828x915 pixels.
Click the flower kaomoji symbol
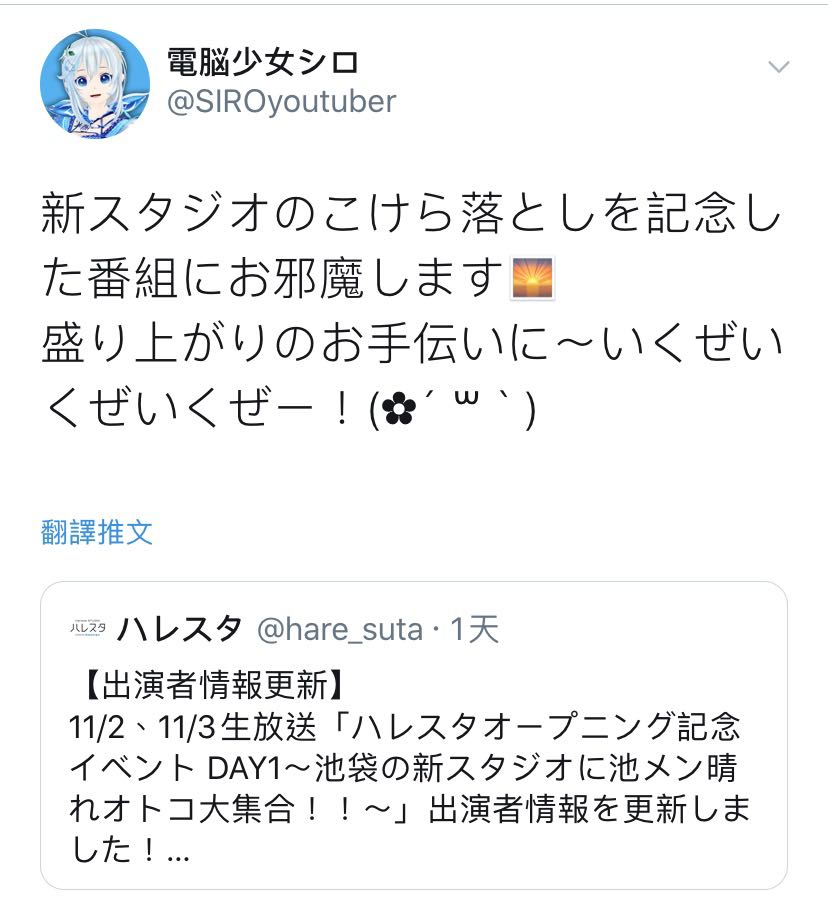point(399,410)
